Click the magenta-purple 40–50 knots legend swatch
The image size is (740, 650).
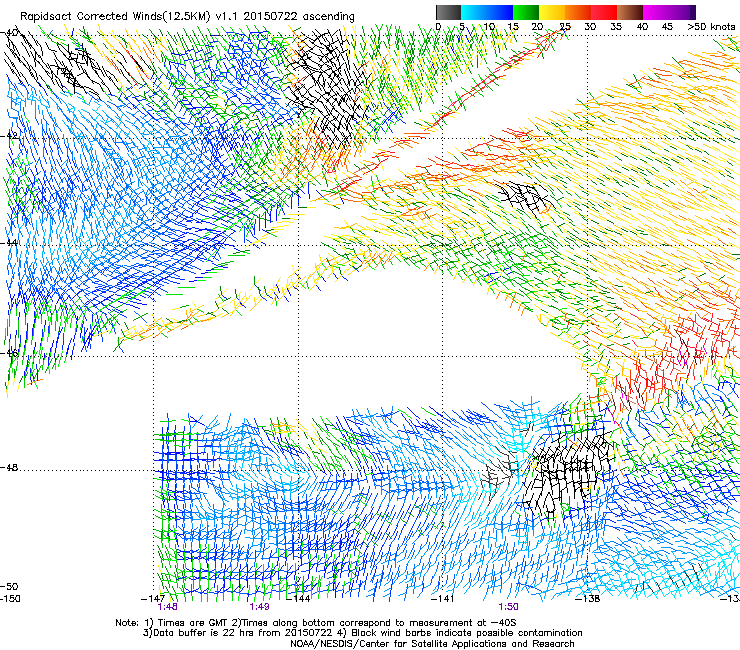tap(669, 12)
